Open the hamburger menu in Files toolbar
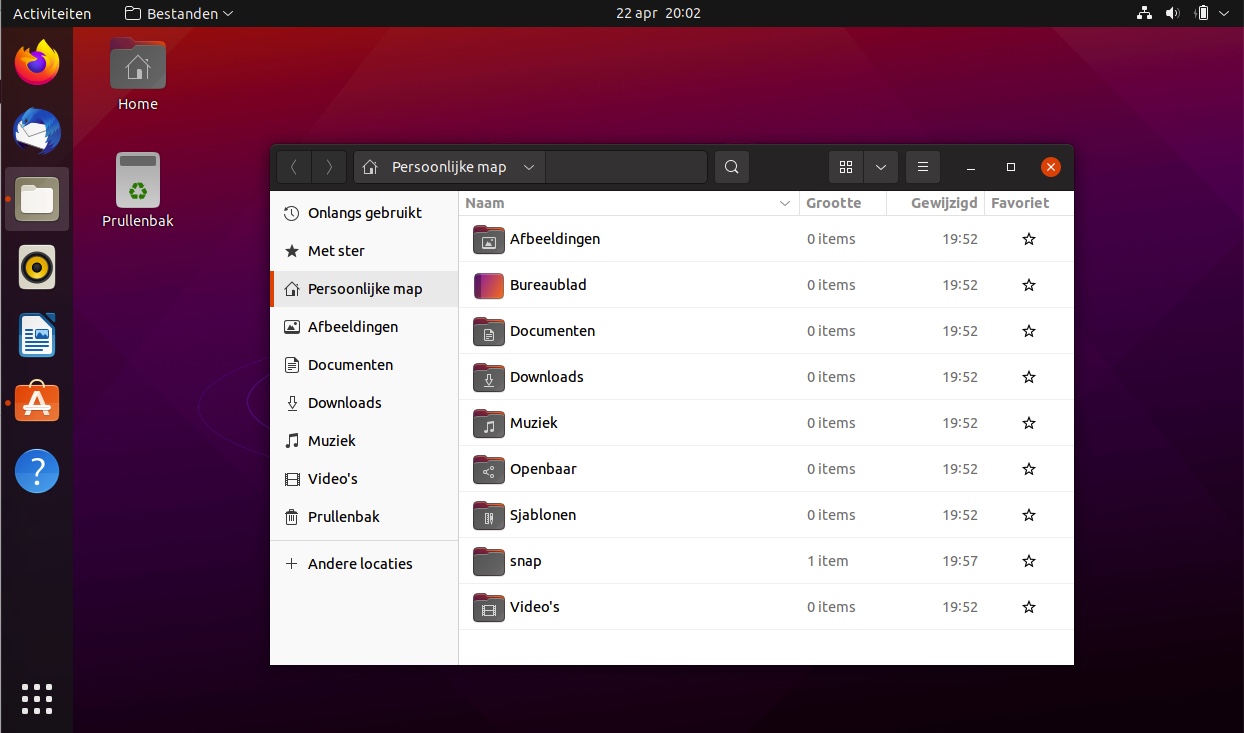The width and height of the screenshot is (1244, 733). [x=923, y=167]
